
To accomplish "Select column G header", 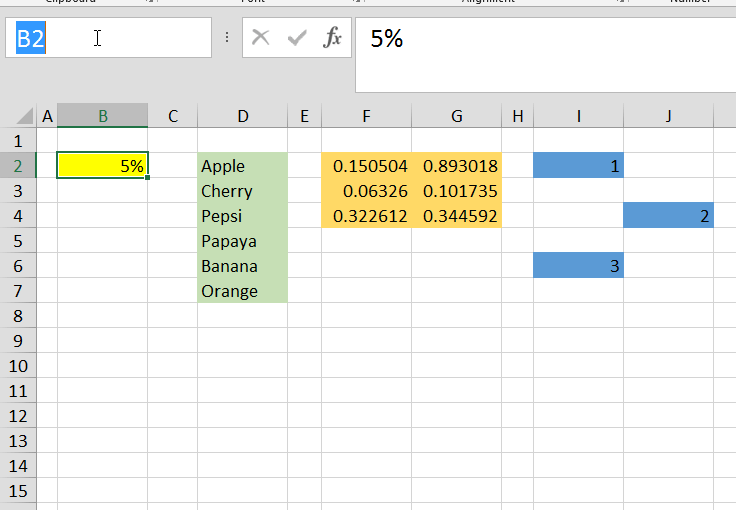I will pyautogui.click(x=456, y=116).
